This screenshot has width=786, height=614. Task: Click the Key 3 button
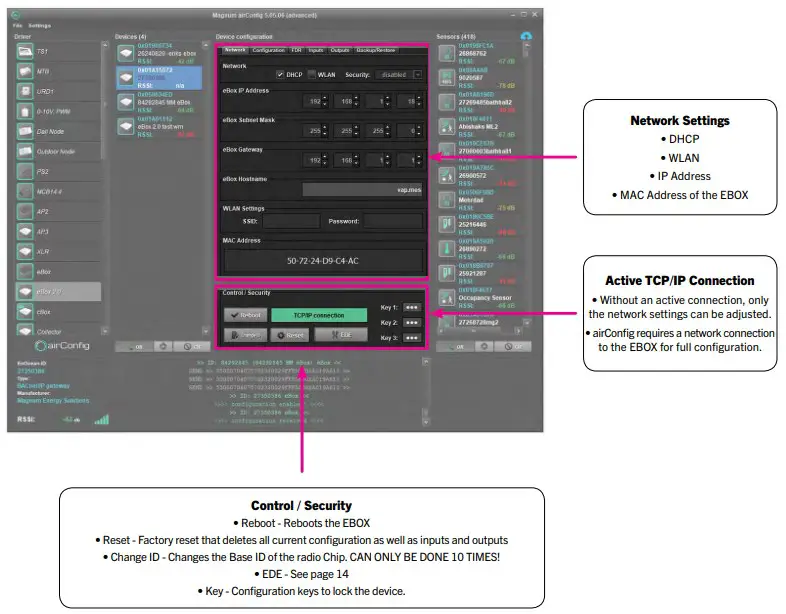pos(412,338)
